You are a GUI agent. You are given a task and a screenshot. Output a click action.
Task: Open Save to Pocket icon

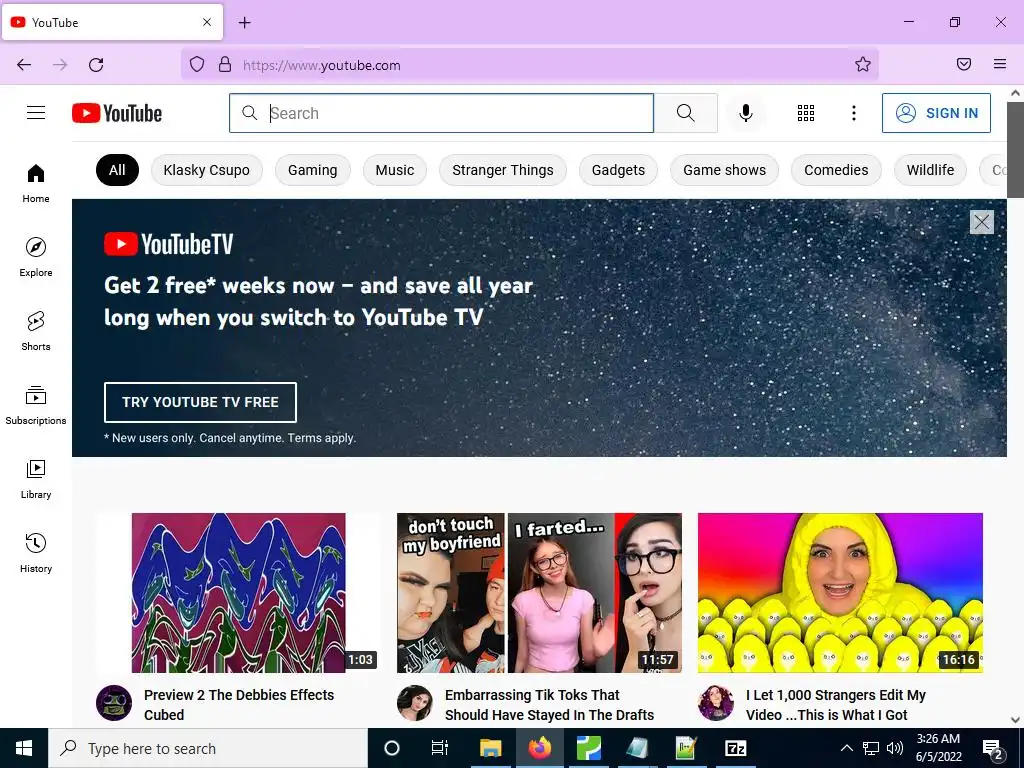(x=964, y=64)
